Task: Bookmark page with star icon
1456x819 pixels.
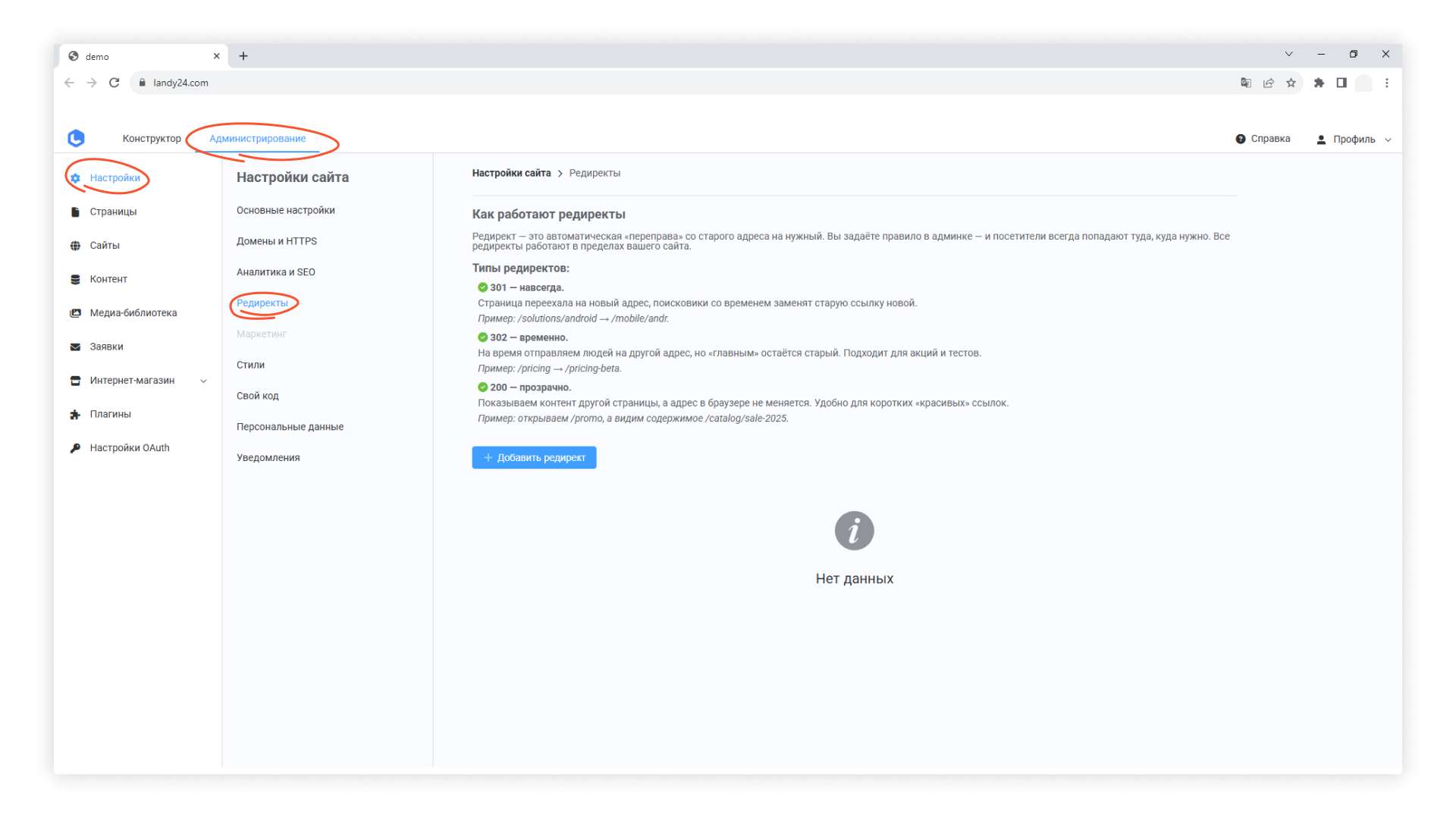Action: click(x=1291, y=83)
